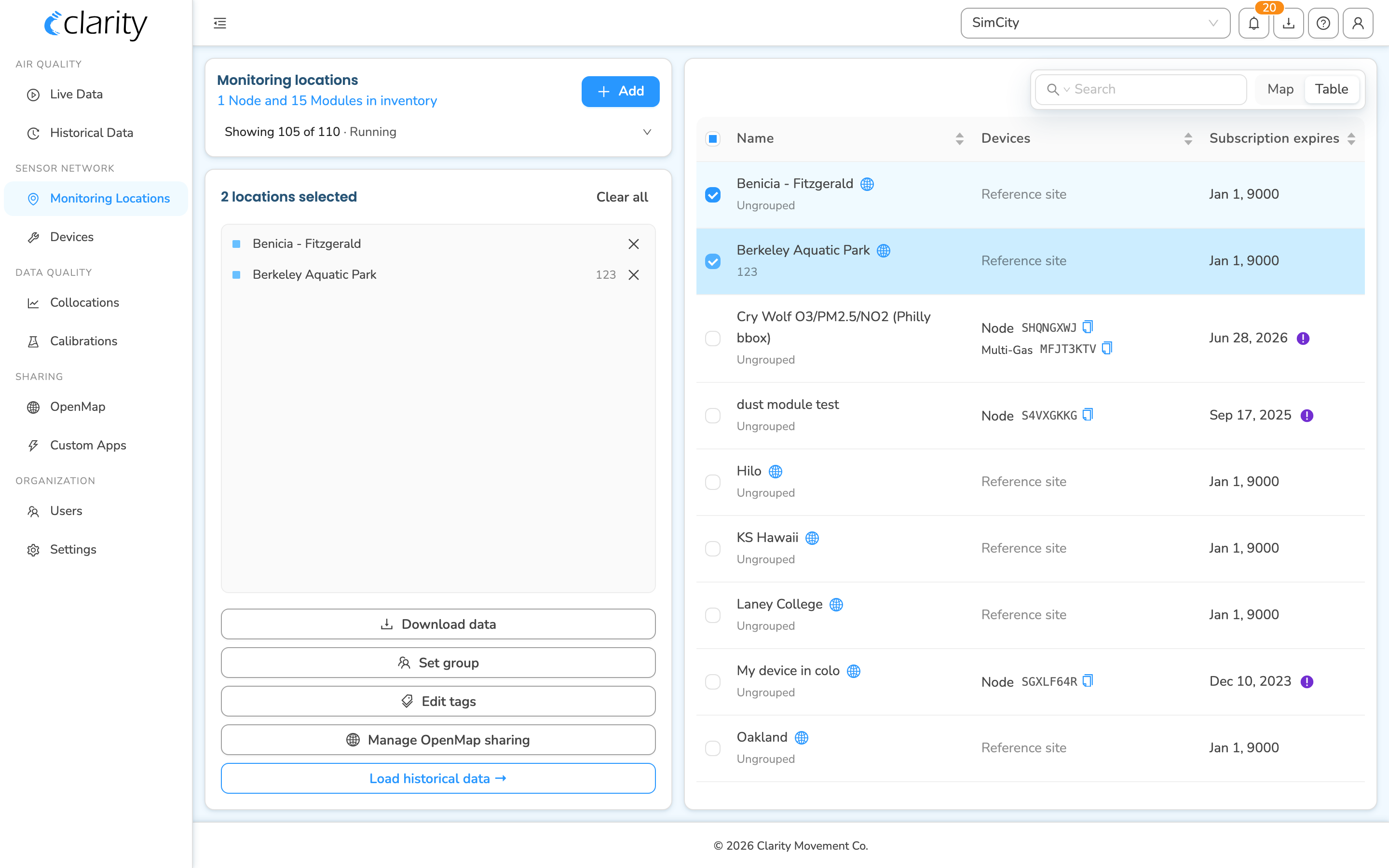This screenshot has width=1389, height=868.
Task: Click the globe icon beside Benicia - Fitzgerald
Action: pyautogui.click(x=867, y=184)
